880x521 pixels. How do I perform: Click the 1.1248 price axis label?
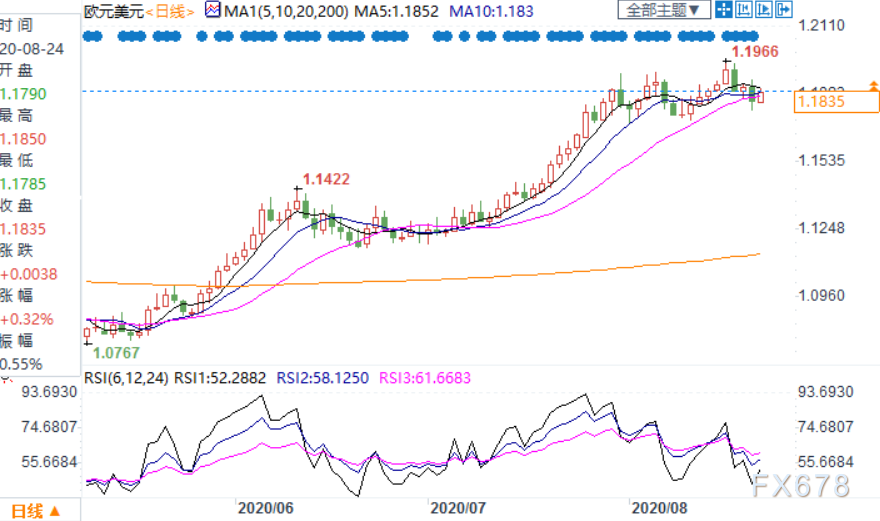(821, 228)
